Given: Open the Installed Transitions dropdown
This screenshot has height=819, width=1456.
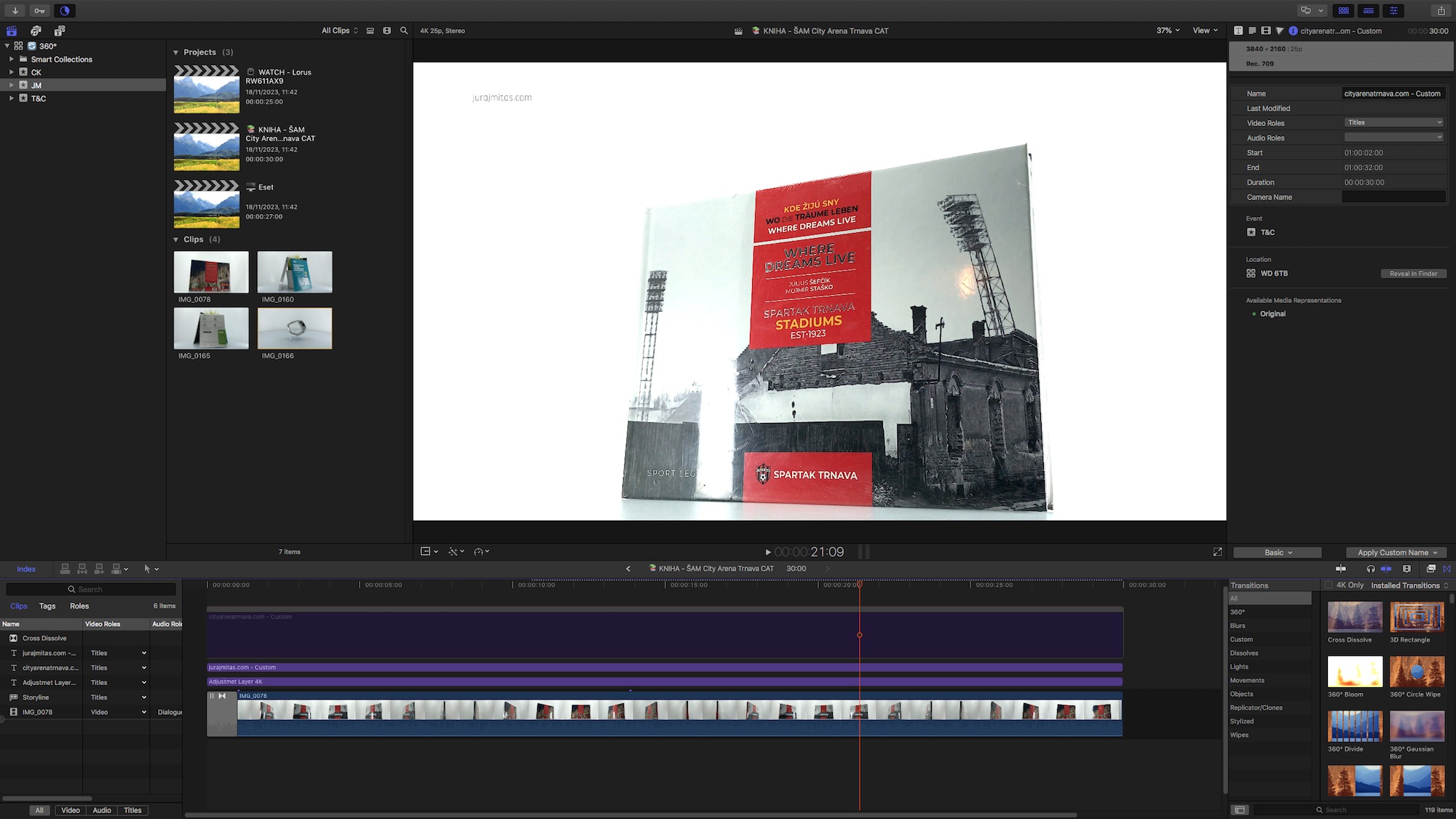Looking at the screenshot, I should coord(1409,585).
